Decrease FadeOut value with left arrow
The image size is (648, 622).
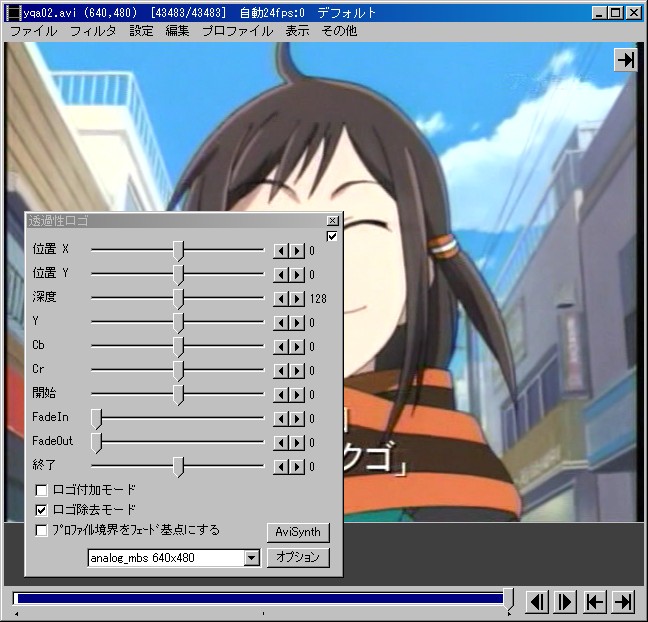[x=281, y=442]
